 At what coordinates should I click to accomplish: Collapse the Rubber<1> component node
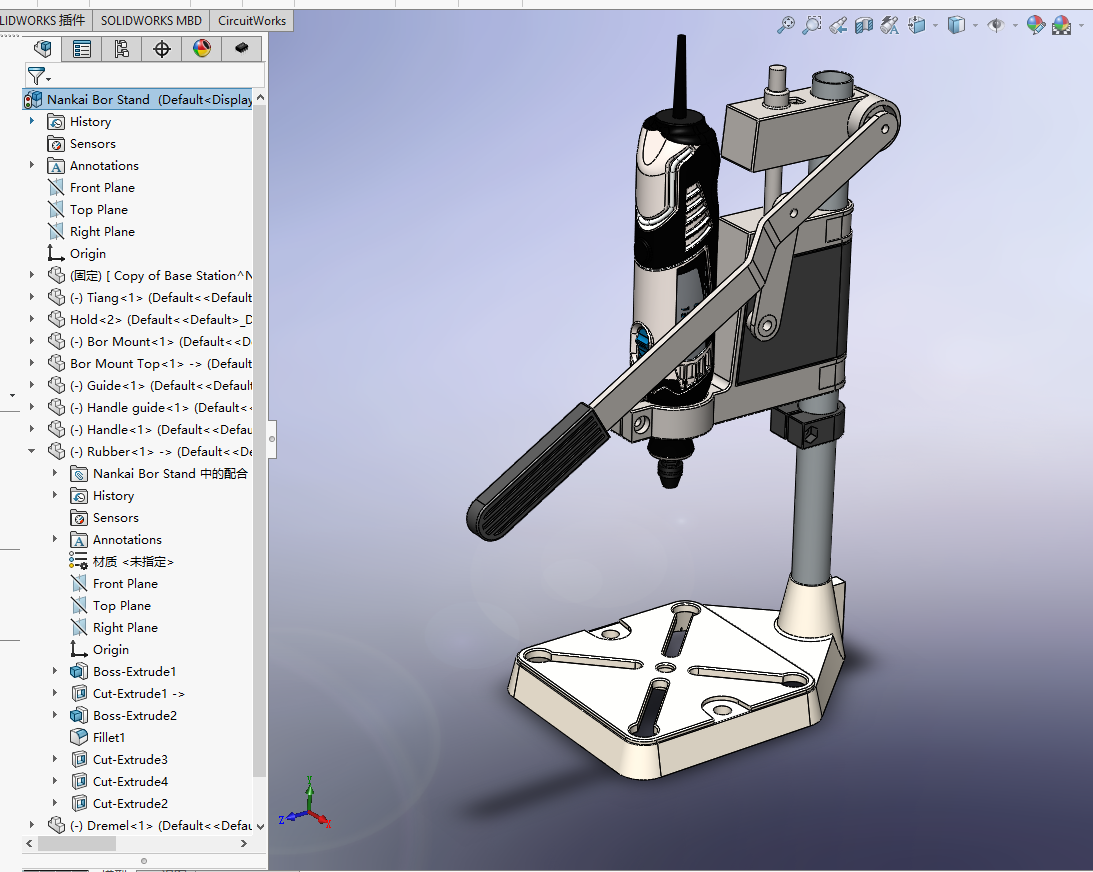32,451
